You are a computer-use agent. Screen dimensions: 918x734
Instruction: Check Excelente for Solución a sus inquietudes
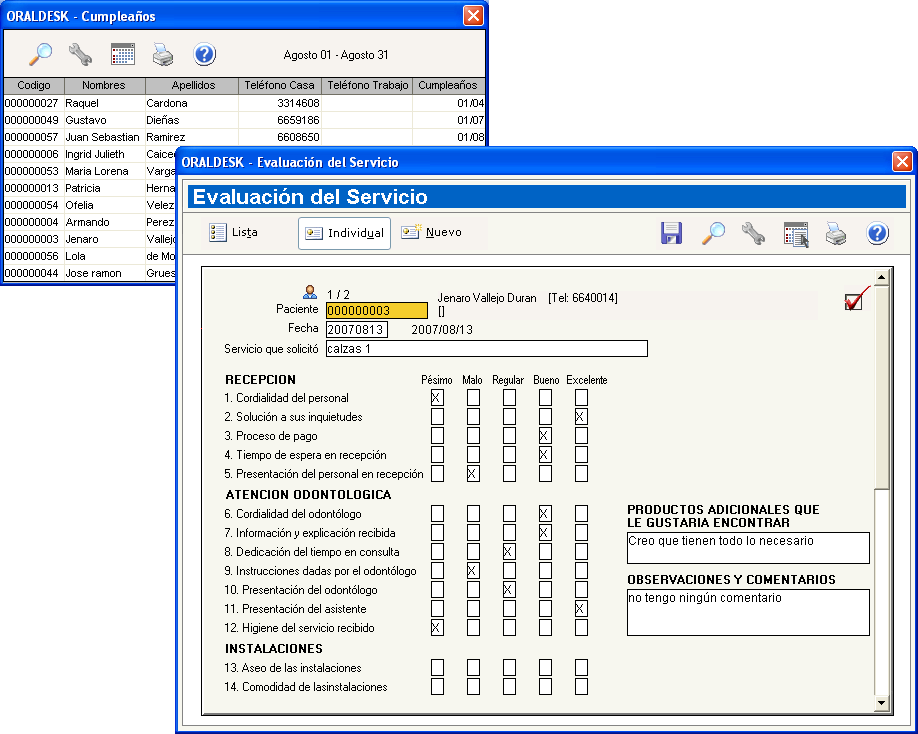pos(581,417)
